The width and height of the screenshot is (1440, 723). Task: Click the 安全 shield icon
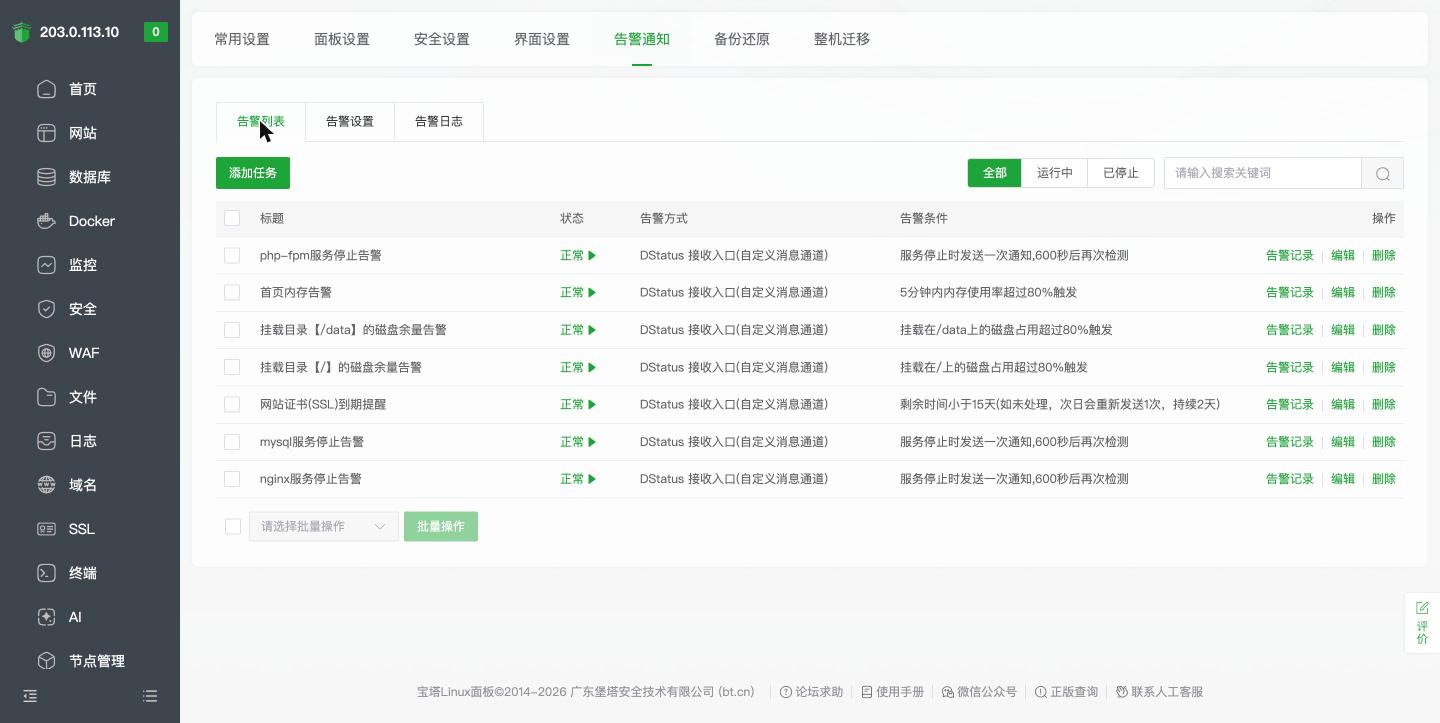[46, 309]
